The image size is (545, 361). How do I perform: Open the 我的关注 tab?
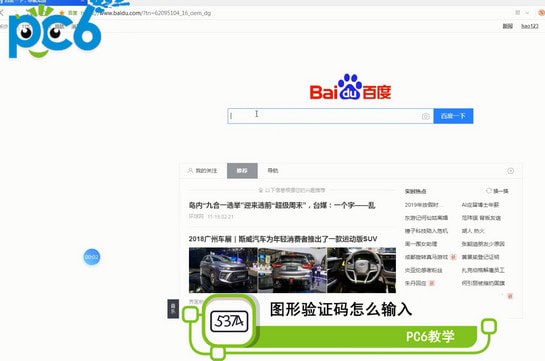coord(202,171)
